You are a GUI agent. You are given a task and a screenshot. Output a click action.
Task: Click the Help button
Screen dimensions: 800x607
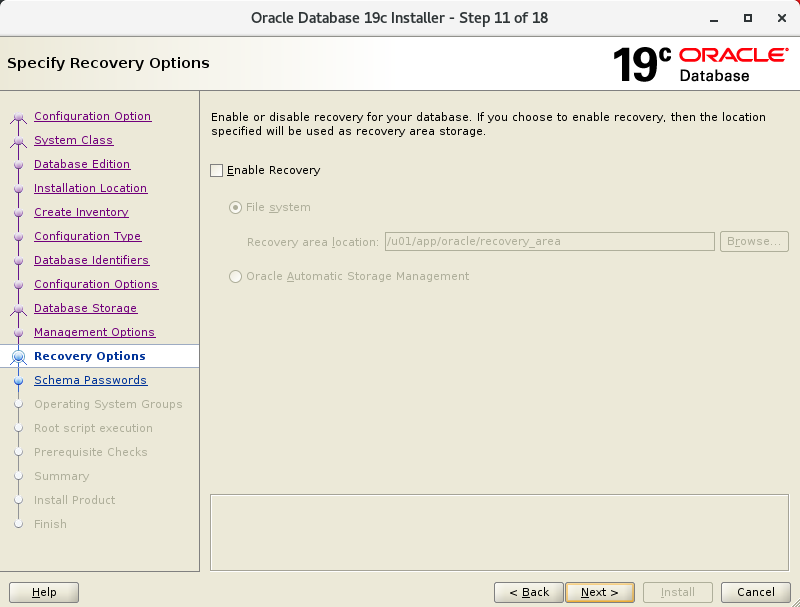click(44, 592)
